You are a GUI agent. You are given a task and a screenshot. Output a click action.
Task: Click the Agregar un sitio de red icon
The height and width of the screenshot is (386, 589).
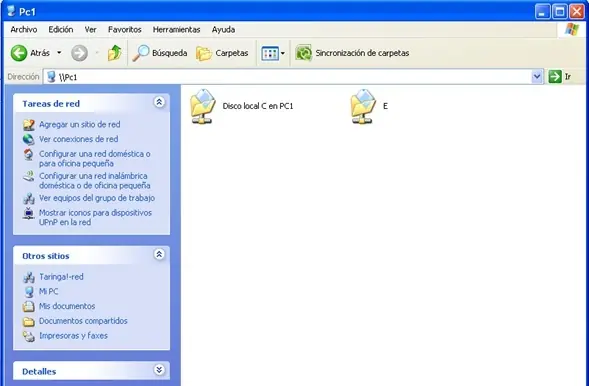(29, 125)
